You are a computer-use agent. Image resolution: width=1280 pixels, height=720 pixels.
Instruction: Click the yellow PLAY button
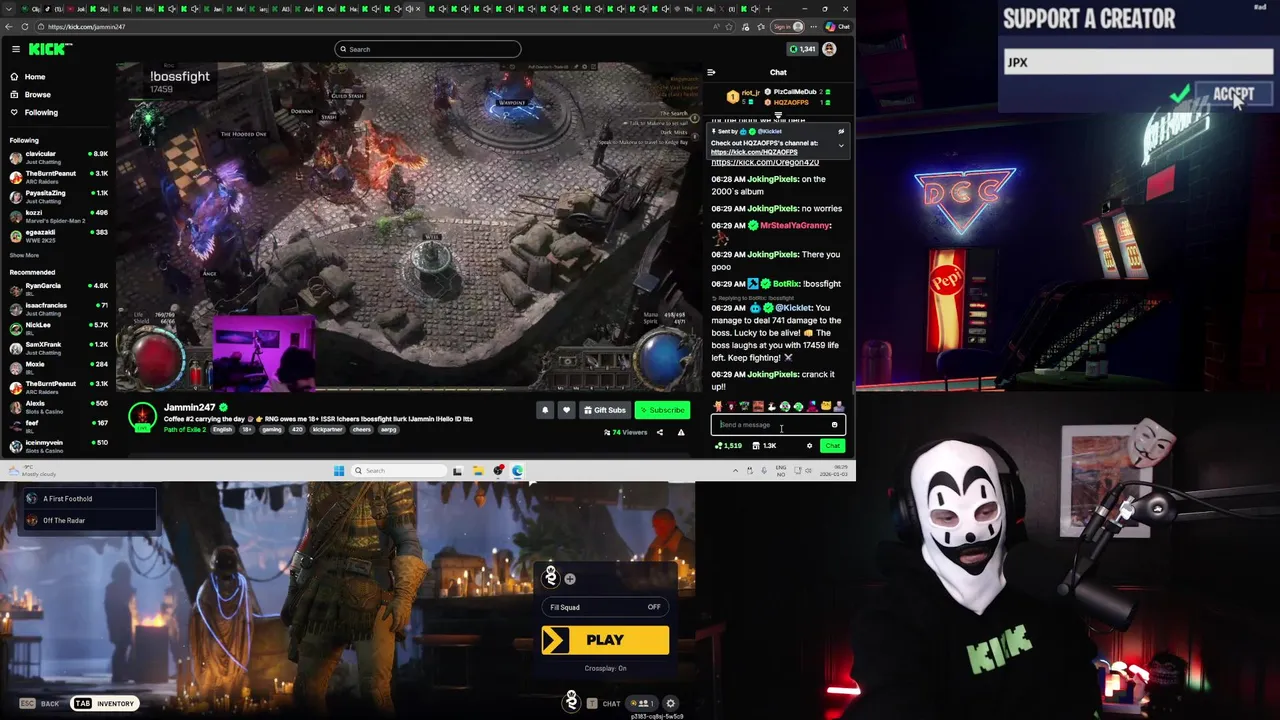pyautogui.click(x=605, y=640)
